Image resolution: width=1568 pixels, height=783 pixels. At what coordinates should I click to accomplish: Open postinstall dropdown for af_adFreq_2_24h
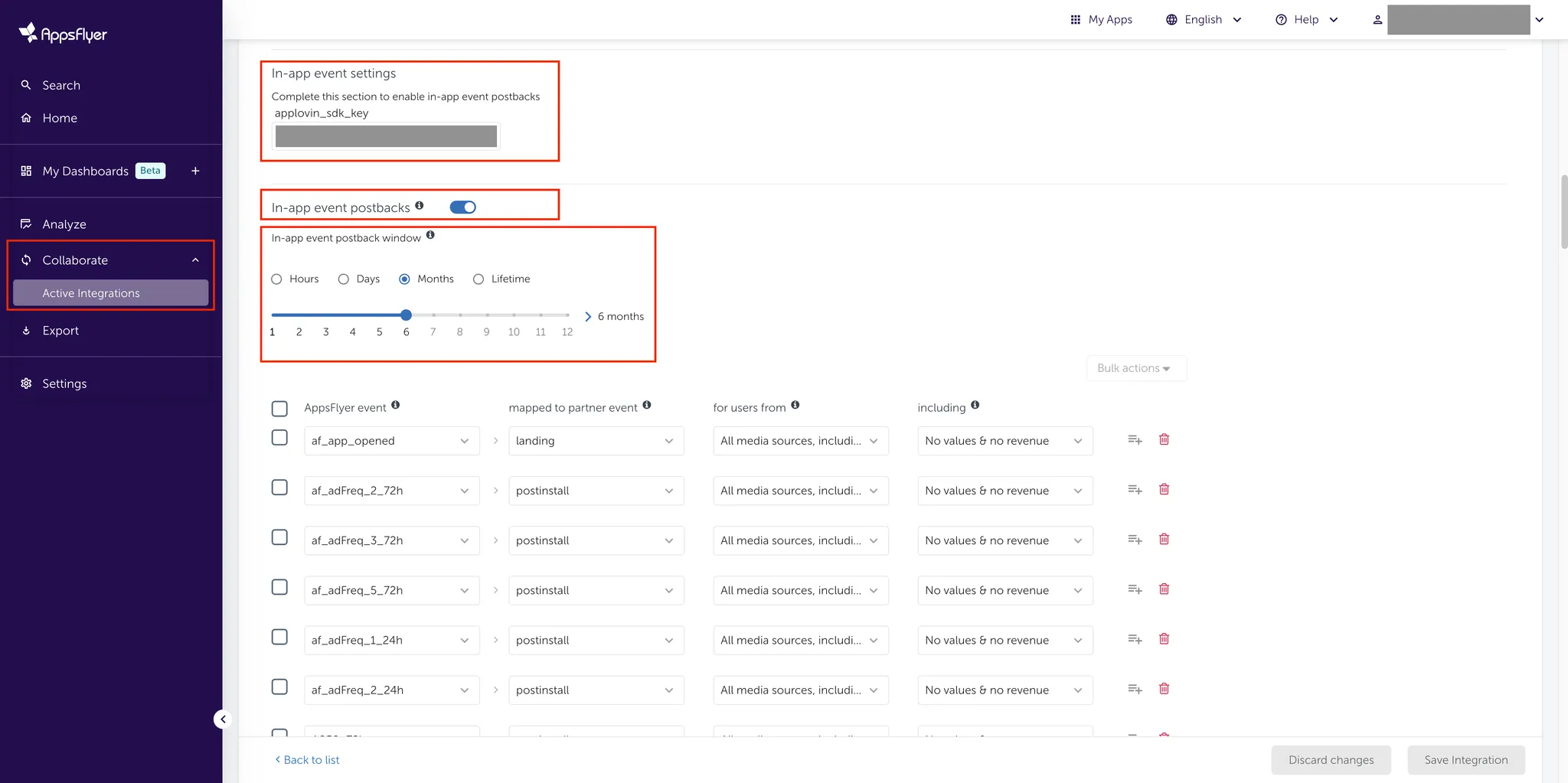click(596, 690)
